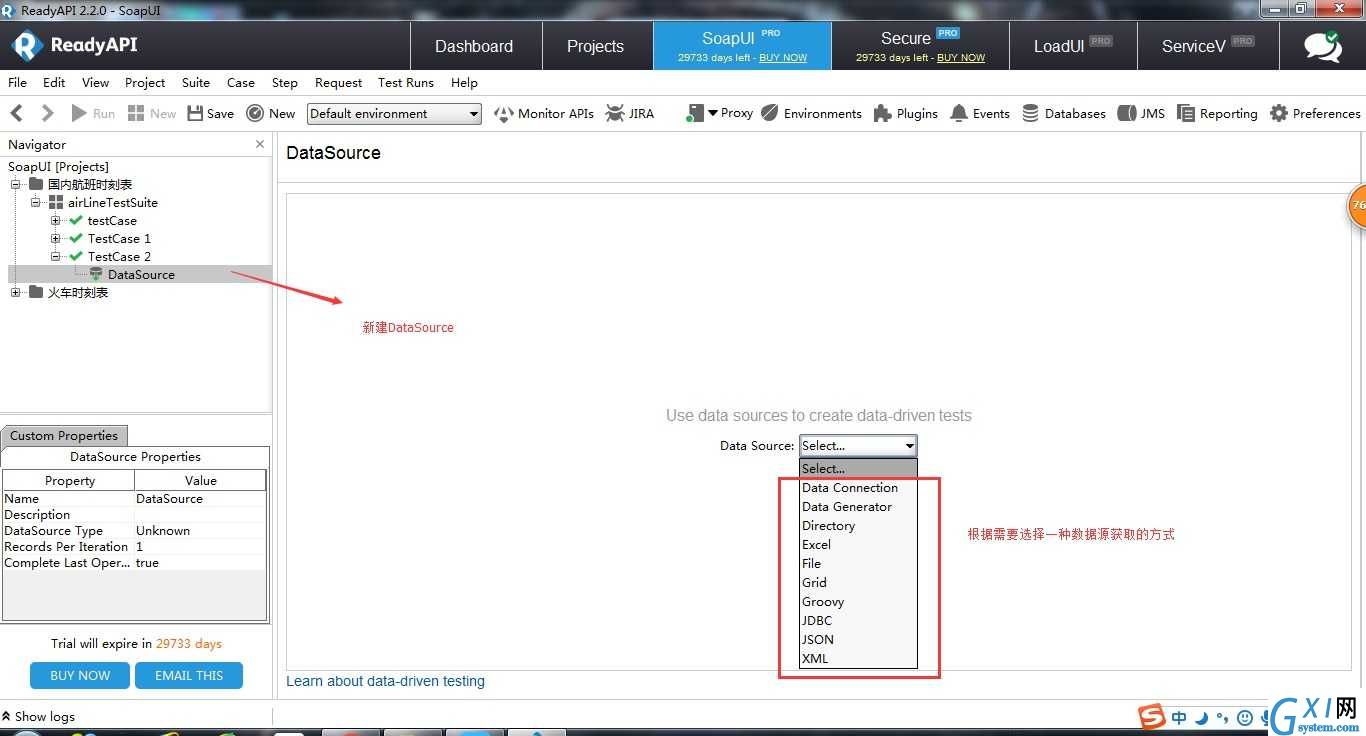
Task: Open the chat bubble icon
Action: [x=1323, y=46]
